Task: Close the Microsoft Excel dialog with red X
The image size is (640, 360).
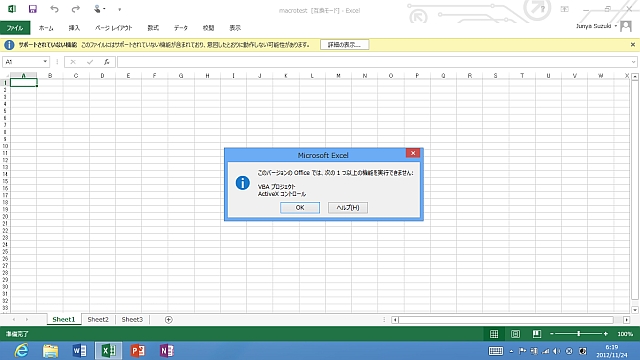Action: tap(413, 153)
